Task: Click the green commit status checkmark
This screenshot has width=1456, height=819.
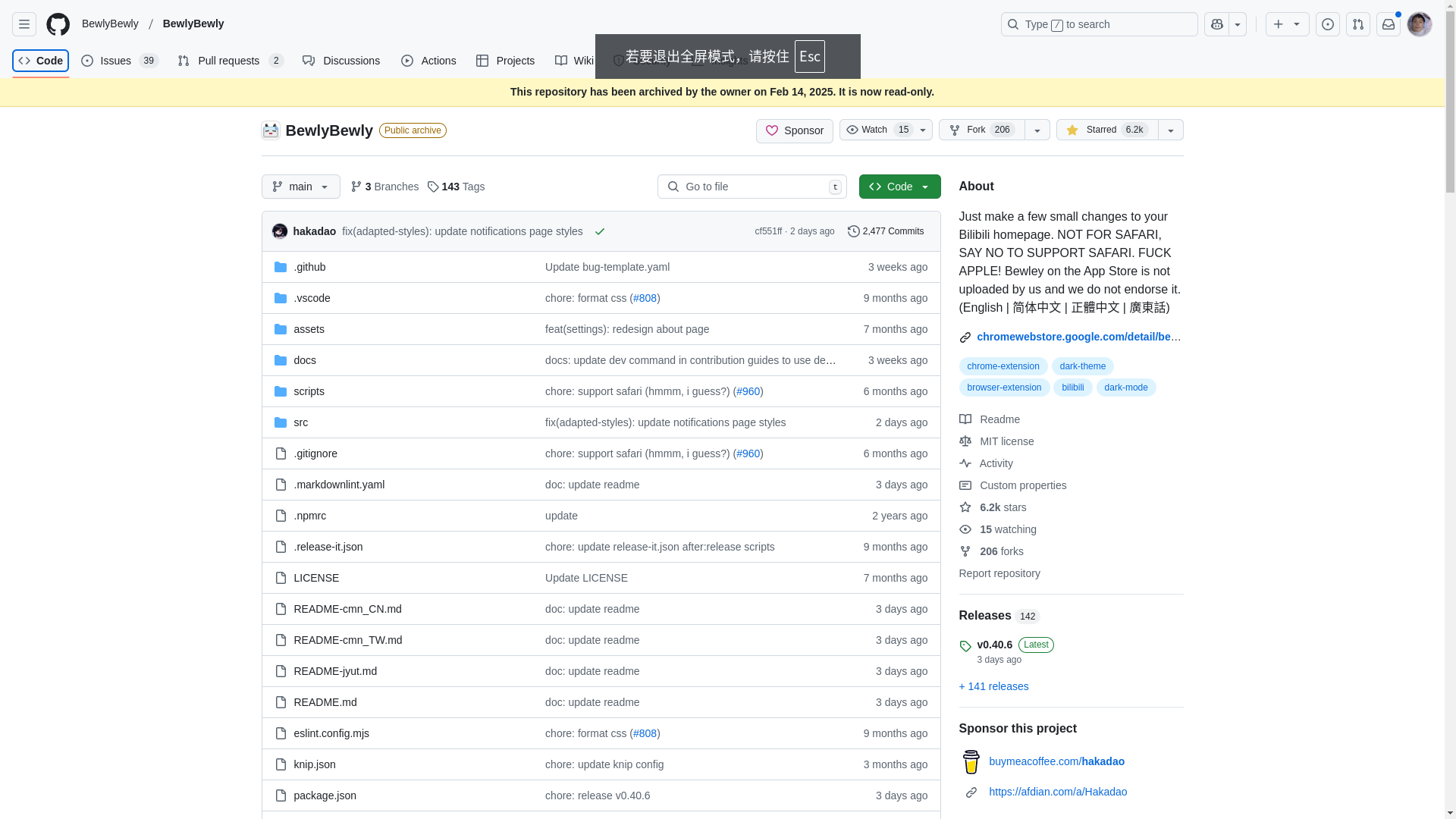Action: [x=600, y=231]
